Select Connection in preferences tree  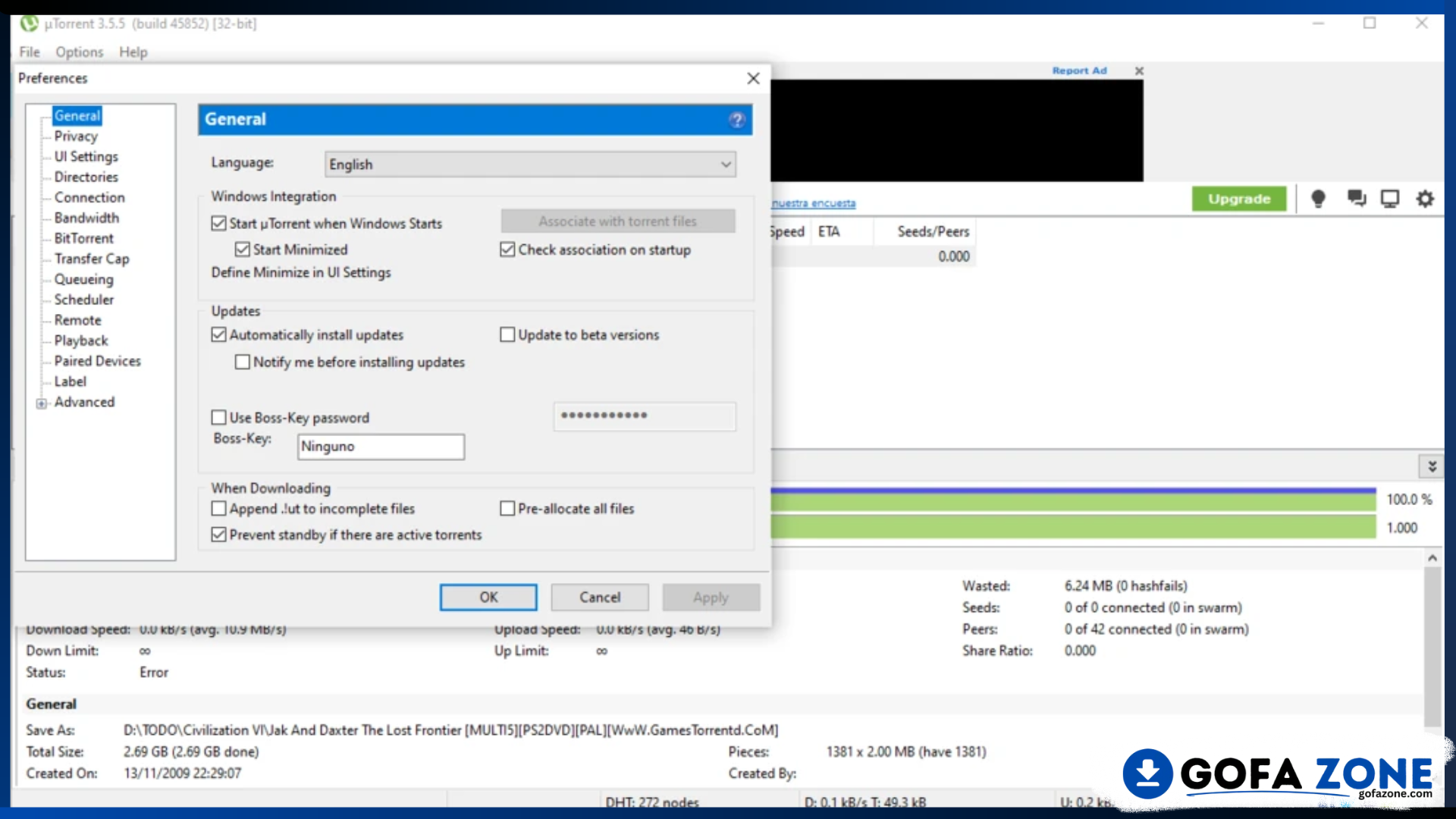(x=89, y=197)
